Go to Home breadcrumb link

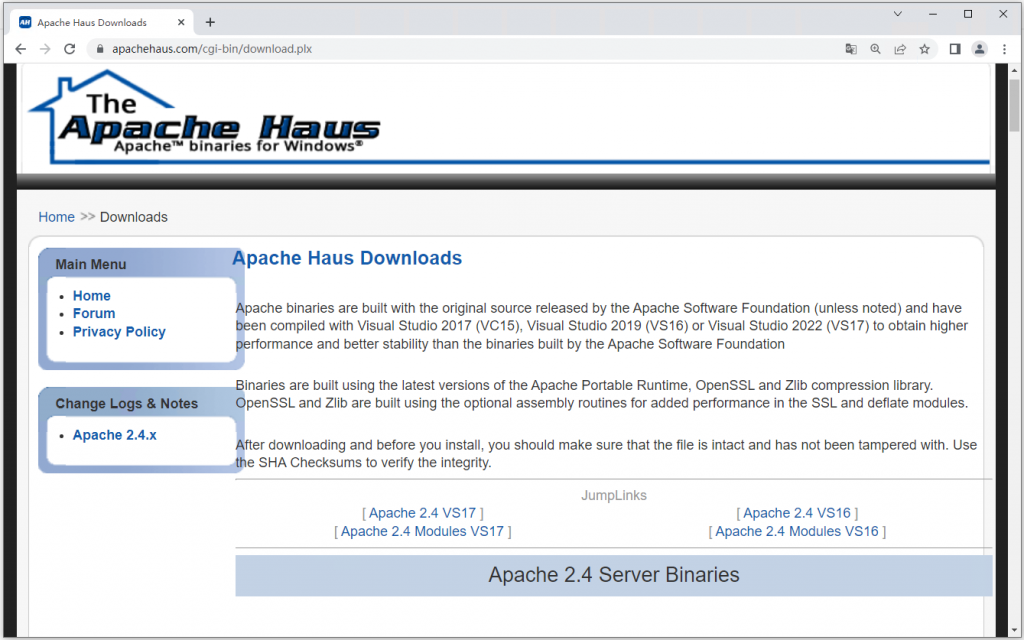[x=56, y=217]
